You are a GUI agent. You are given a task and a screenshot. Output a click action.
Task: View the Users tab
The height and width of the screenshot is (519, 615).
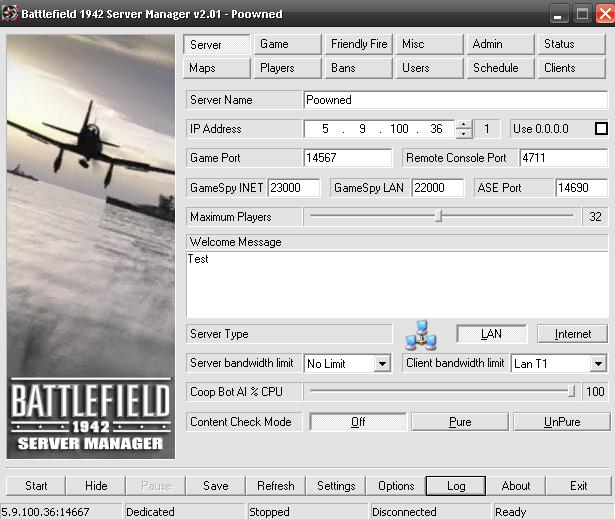tap(430, 68)
